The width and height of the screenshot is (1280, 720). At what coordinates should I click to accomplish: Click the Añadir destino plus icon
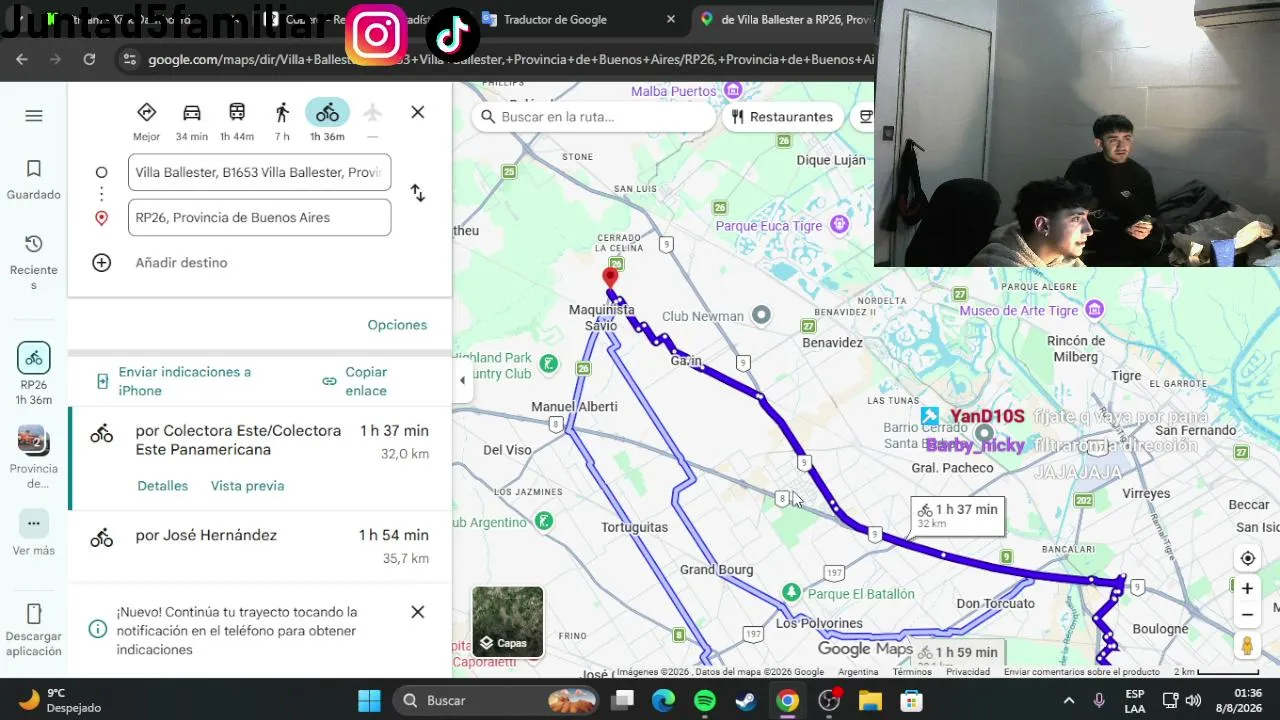pos(101,262)
